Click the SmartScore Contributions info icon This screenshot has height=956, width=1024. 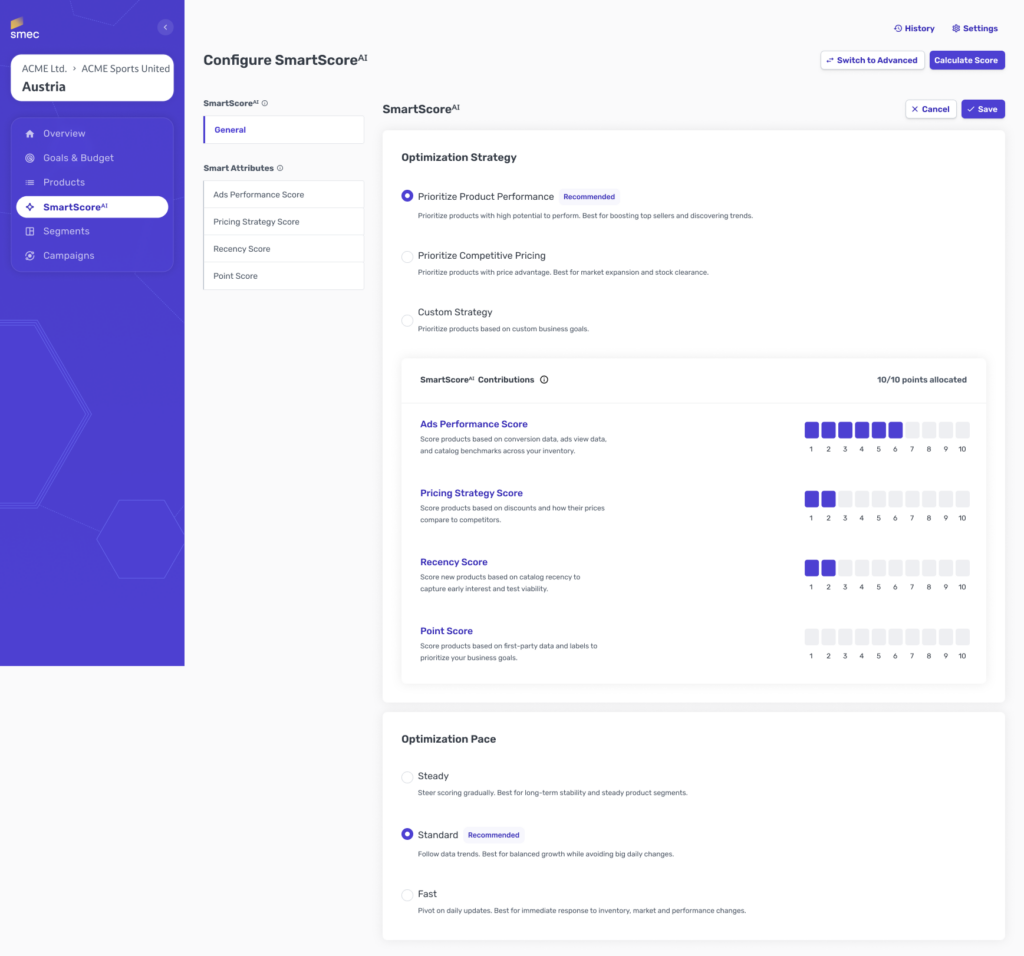pyautogui.click(x=544, y=379)
